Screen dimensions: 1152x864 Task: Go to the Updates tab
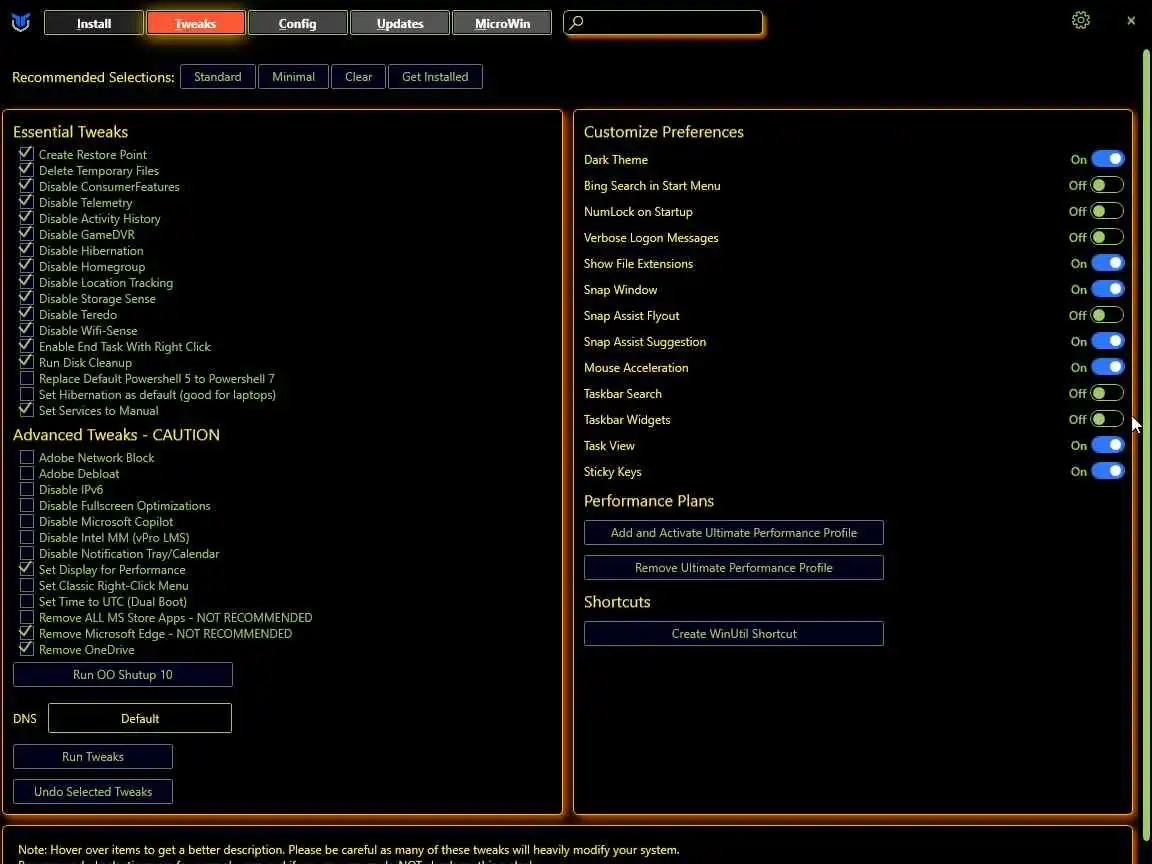pos(400,24)
